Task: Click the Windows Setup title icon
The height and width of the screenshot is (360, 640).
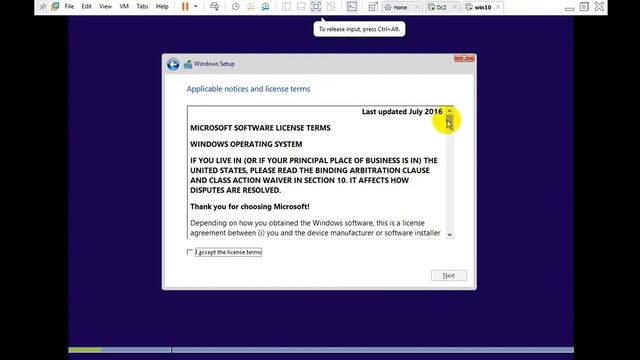Action: pos(188,64)
